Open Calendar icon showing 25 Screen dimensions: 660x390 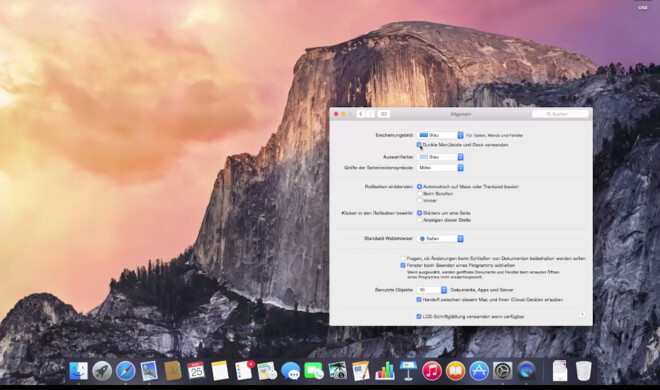196,371
